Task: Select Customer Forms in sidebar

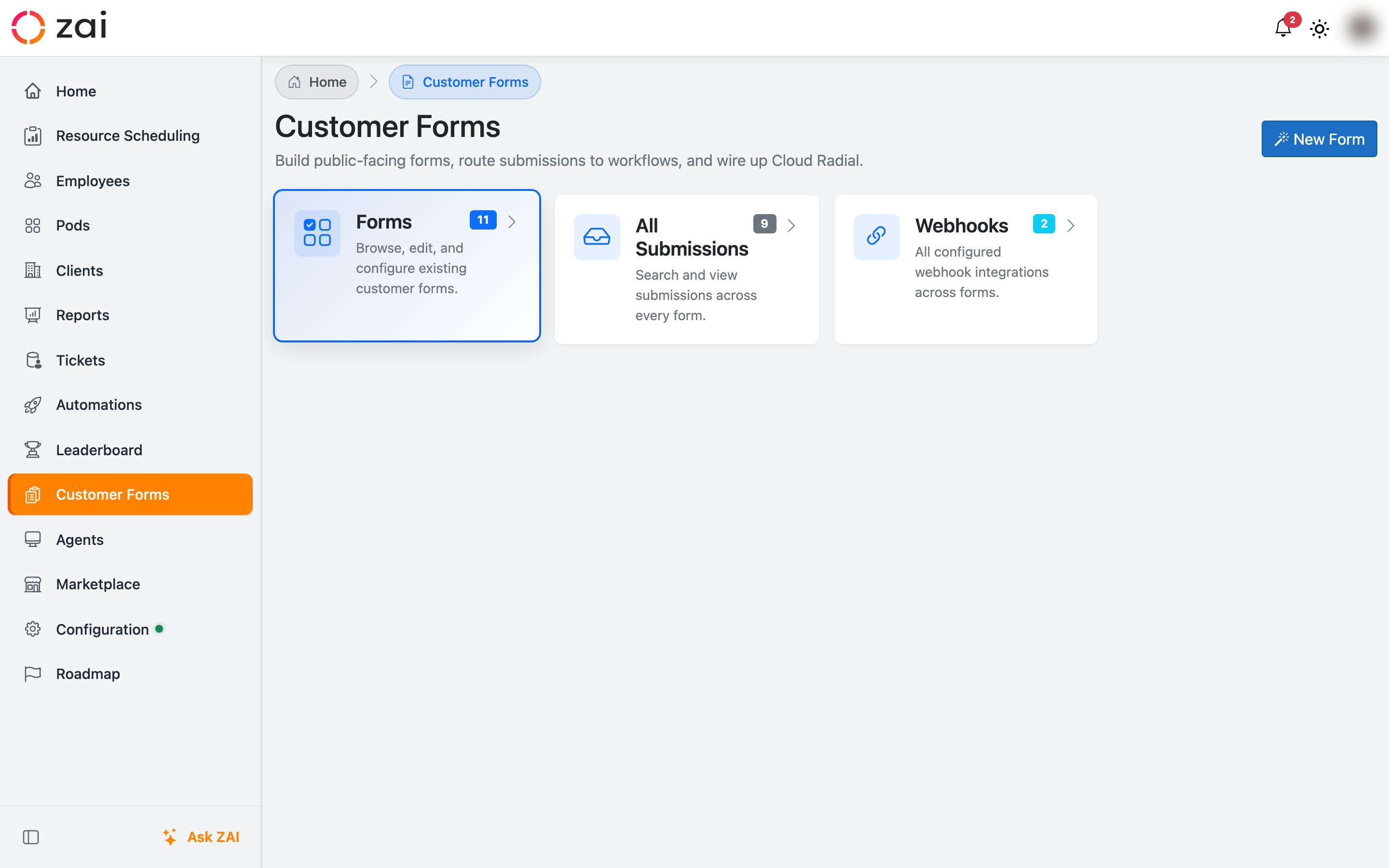Action: 130,494
